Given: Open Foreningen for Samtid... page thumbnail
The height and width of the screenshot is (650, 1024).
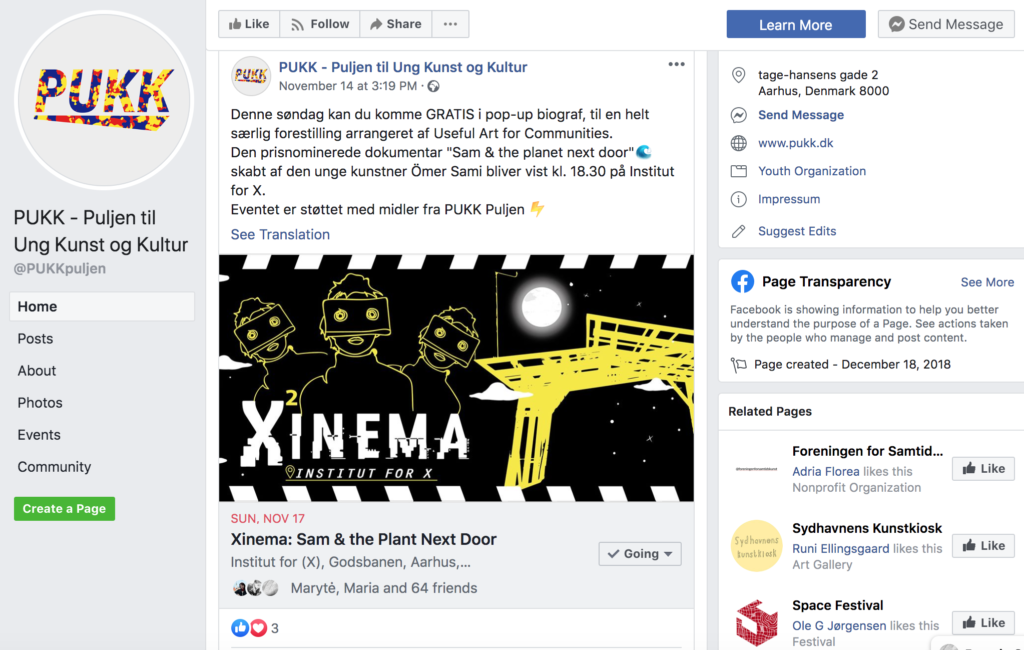Looking at the screenshot, I should pyautogui.click(x=756, y=468).
